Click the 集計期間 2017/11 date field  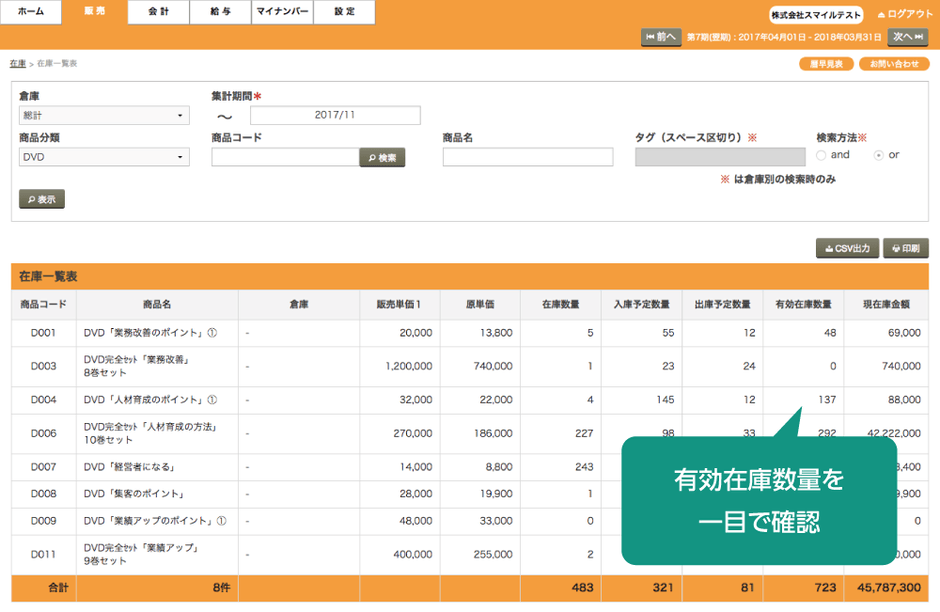point(335,115)
